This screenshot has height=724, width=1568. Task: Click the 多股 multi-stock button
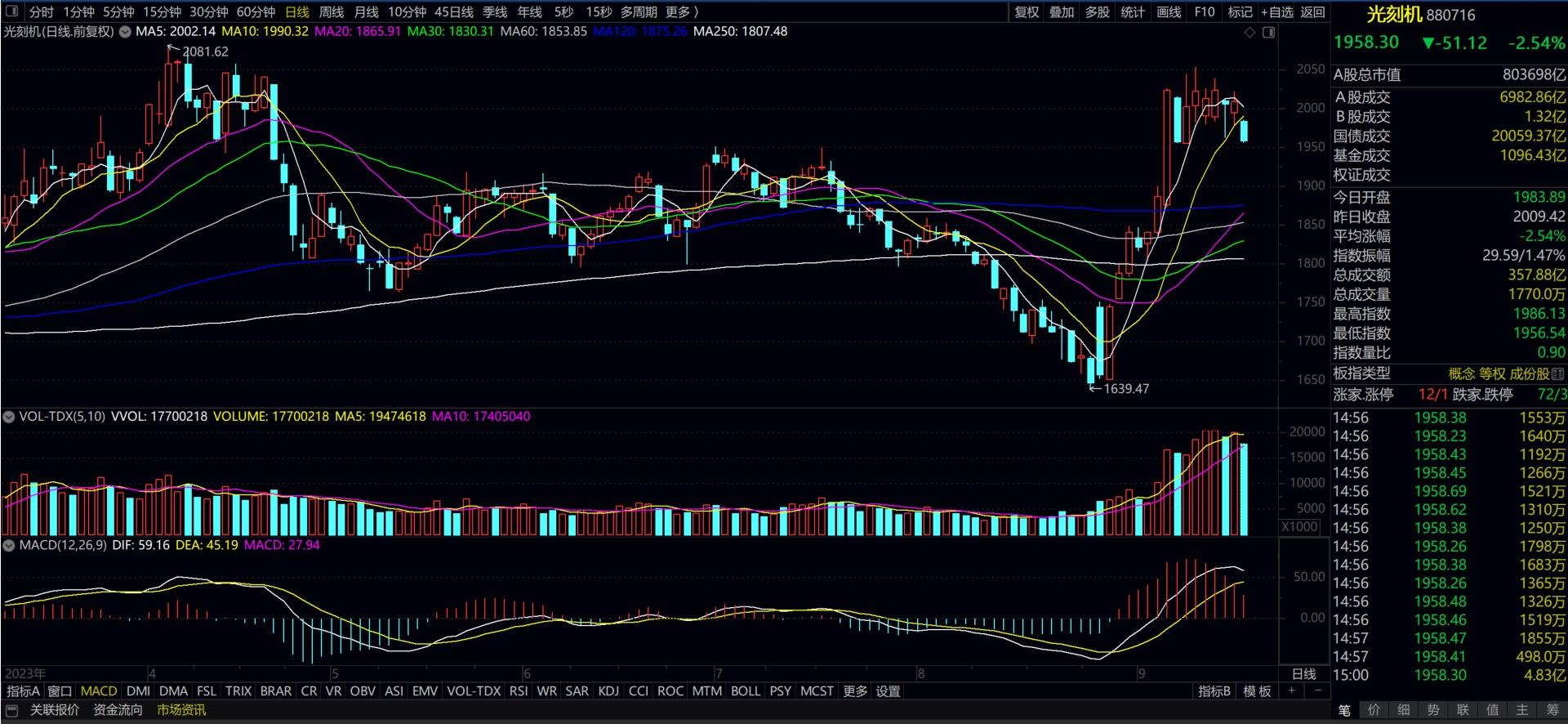[x=1098, y=12]
